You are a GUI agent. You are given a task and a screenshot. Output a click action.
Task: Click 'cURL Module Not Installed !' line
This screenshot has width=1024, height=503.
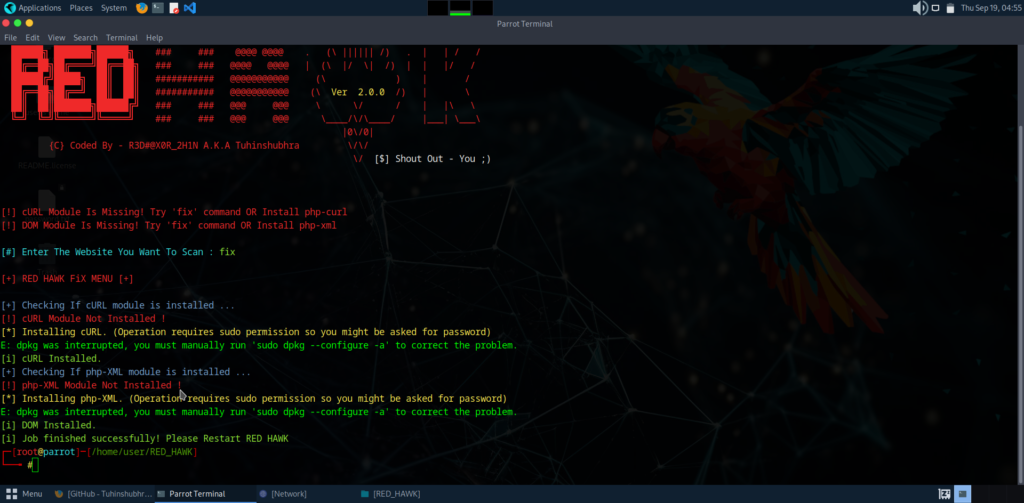83,319
